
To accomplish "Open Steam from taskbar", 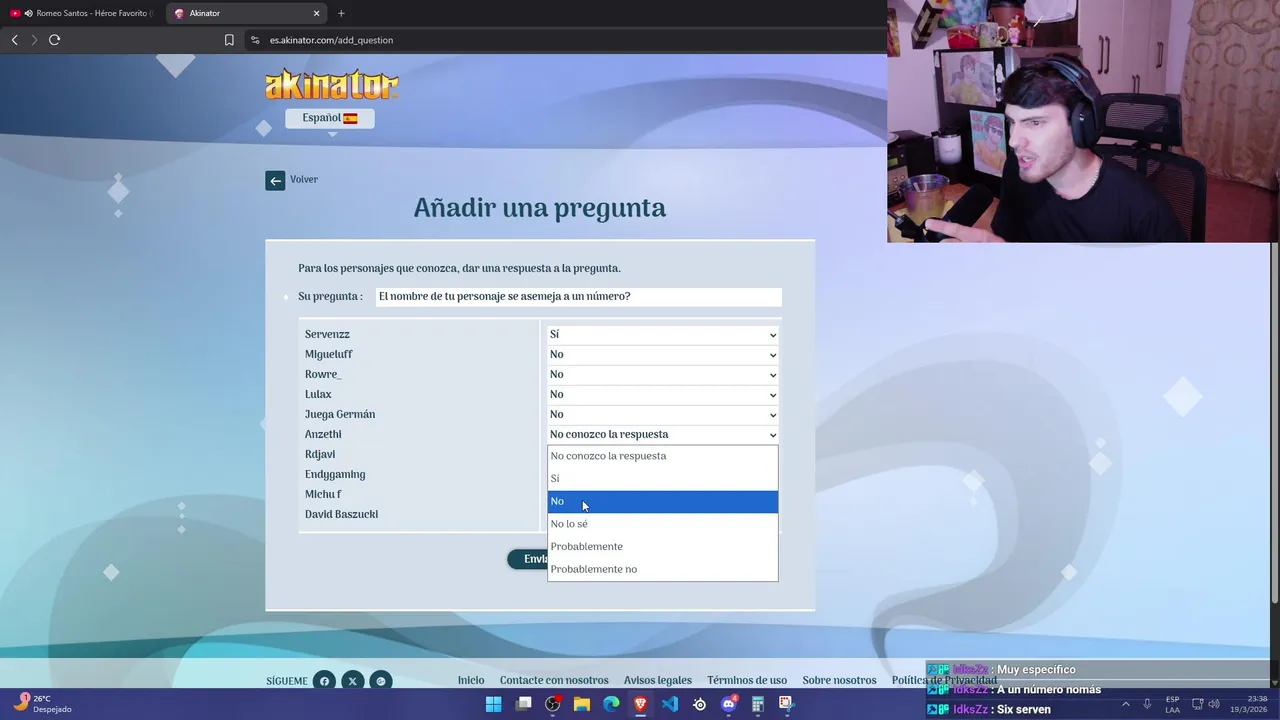I will pyautogui.click(x=699, y=704).
